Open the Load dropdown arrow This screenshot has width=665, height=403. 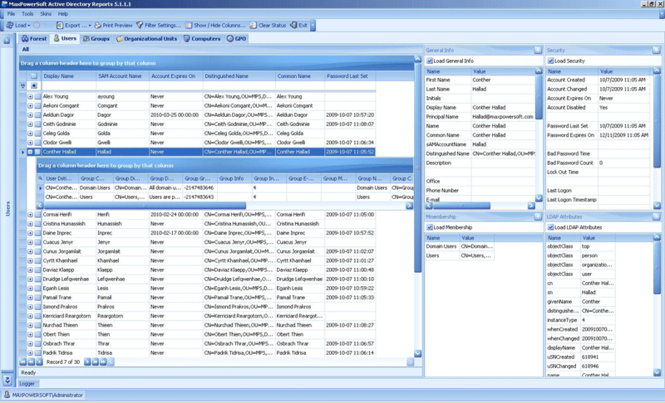[29, 26]
